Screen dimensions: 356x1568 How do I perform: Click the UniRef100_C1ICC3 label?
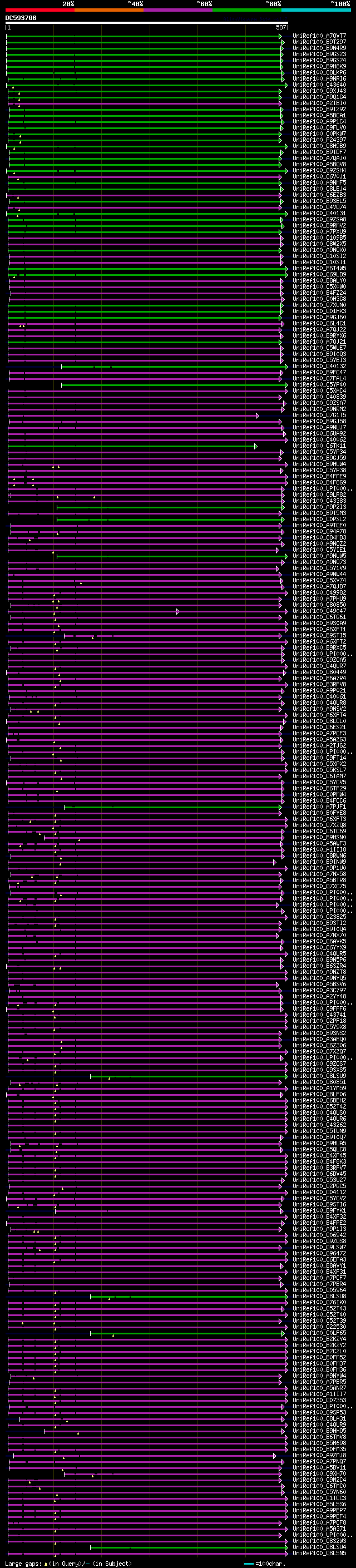(319, 1498)
